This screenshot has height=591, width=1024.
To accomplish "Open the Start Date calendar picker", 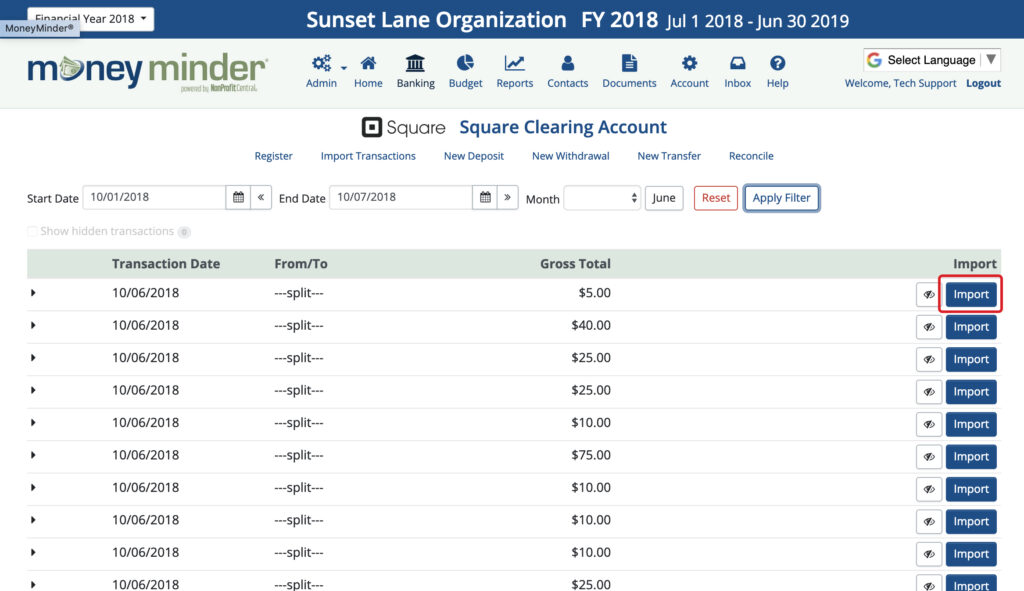I will [238, 197].
